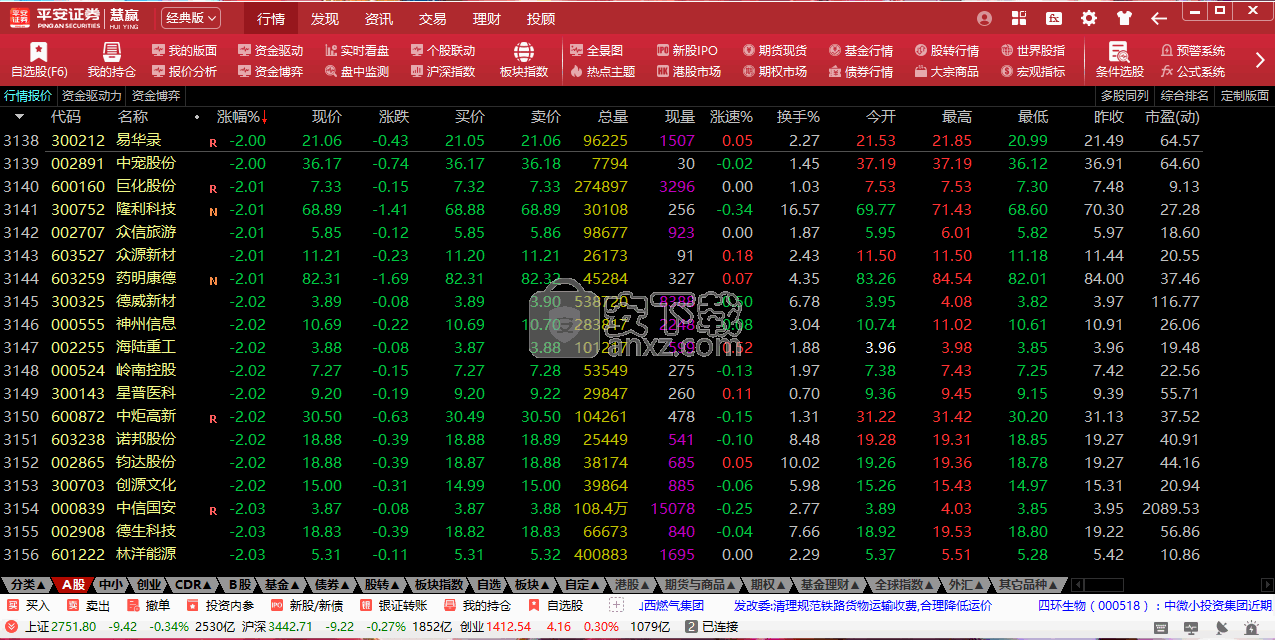Select the 板块指数 bottom tab
The width and height of the screenshot is (1275, 640).
coord(438,584)
